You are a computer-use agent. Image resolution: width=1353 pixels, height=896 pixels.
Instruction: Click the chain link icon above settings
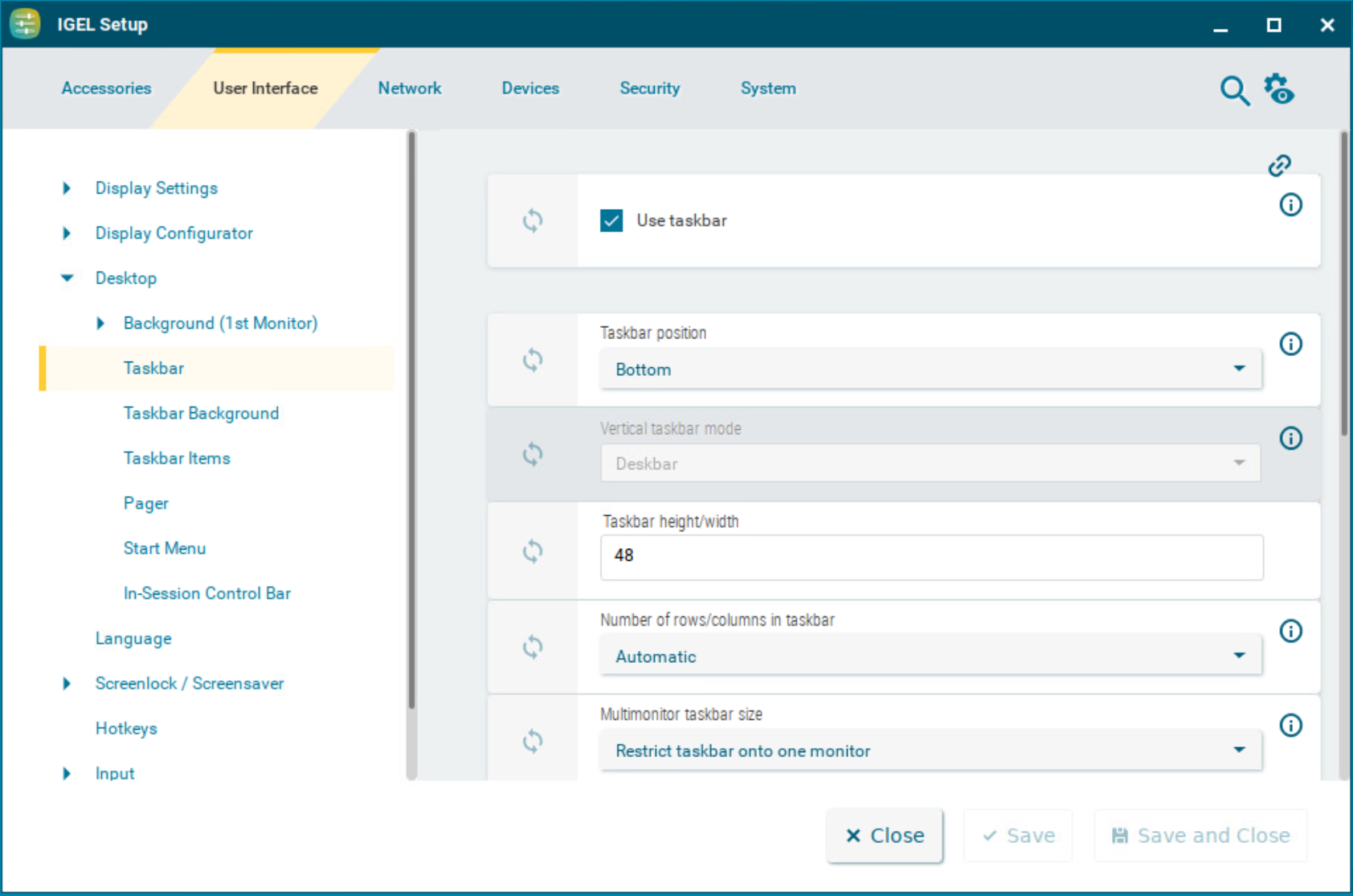click(1279, 166)
